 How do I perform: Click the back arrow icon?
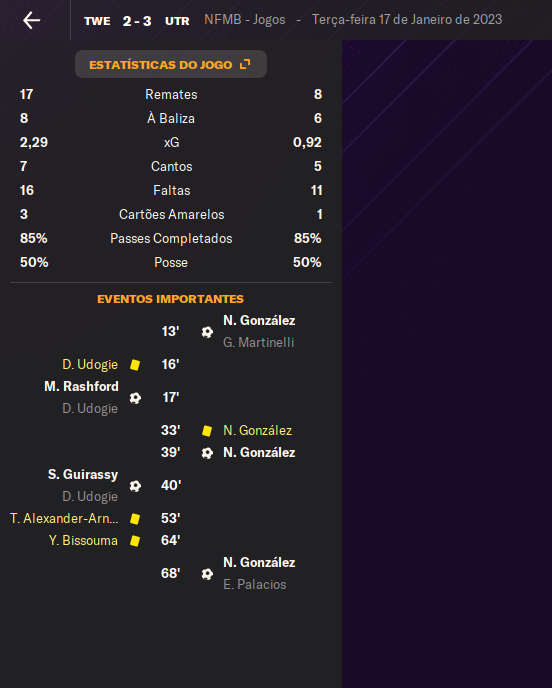[32, 20]
